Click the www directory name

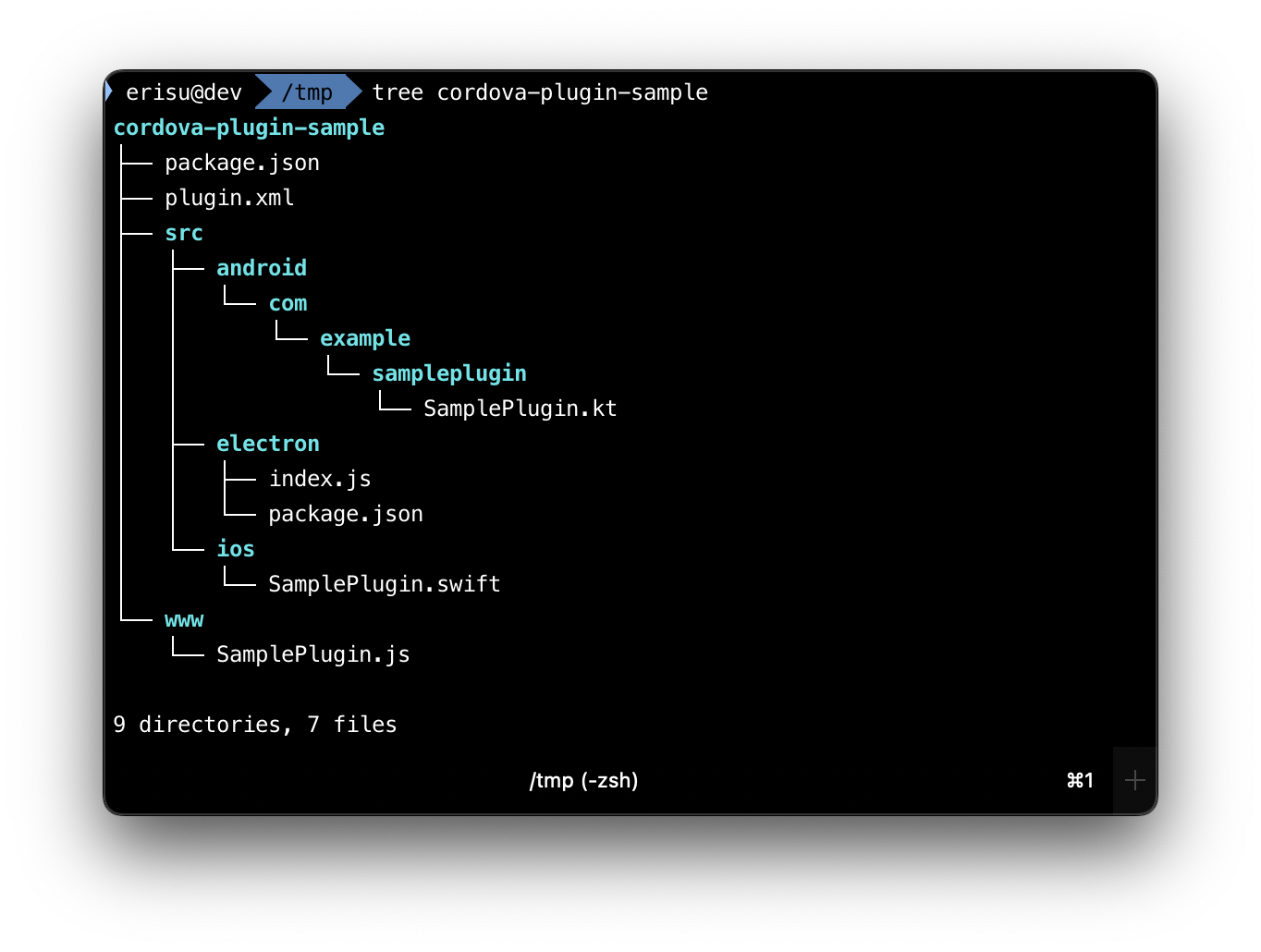(184, 619)
